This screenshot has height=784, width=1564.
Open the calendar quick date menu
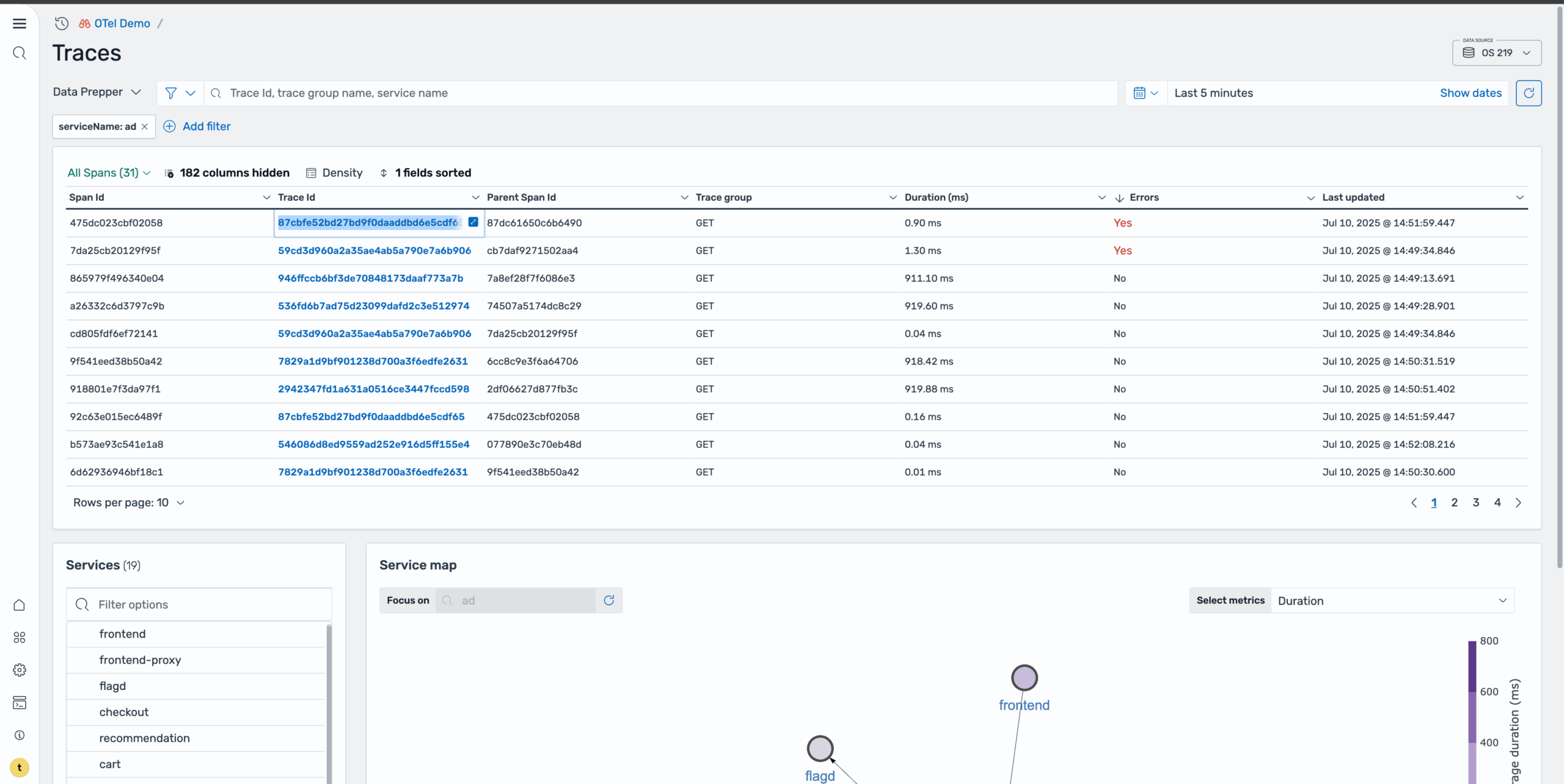pyautogui.click(x=1146, y=93)
